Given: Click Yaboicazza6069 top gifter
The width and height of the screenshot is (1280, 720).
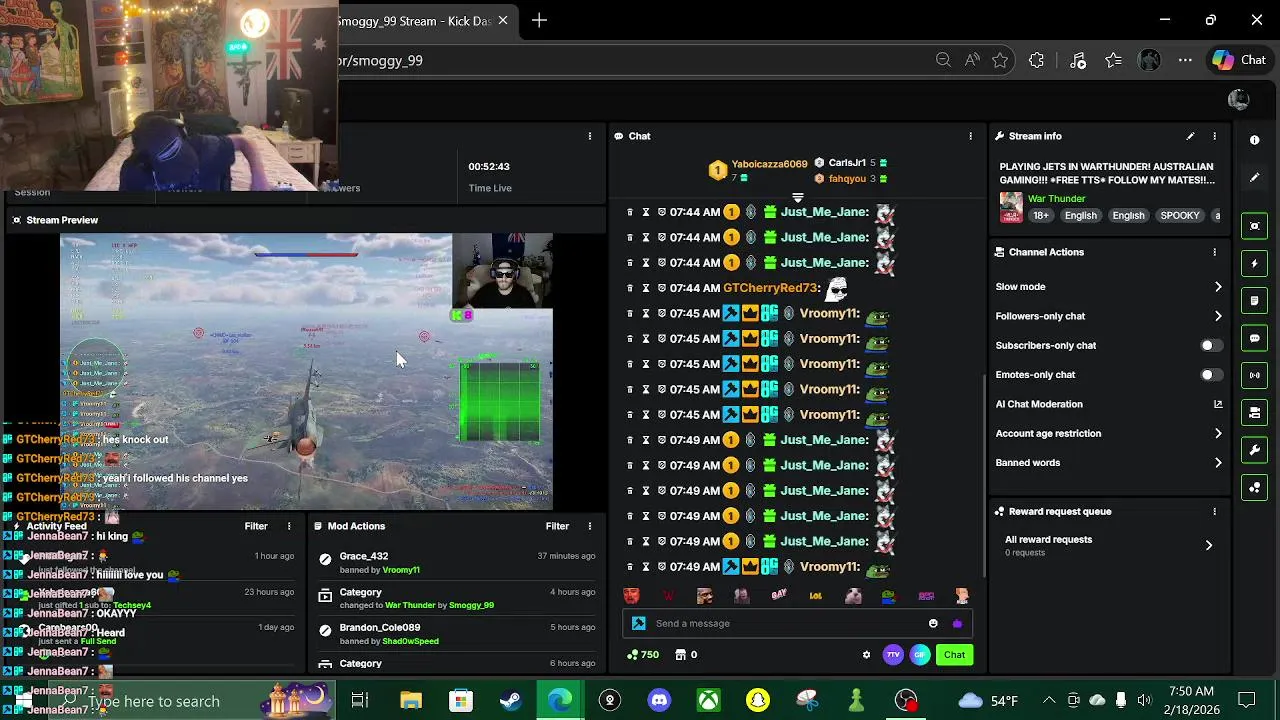Looking at the screenshot, I should point(769,163).
